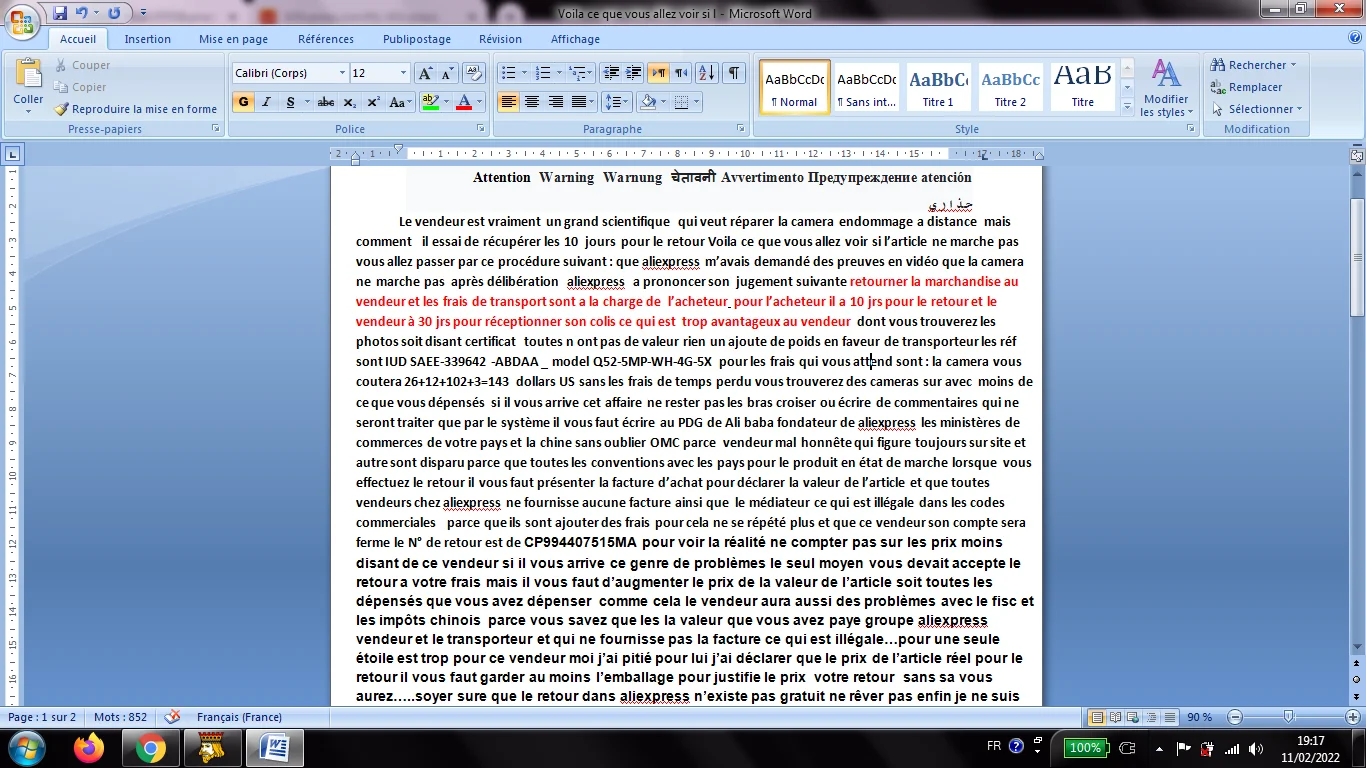The height and width of the screenshot is (768, 1366).
Task: Open the Publipostage tab
Action: tap(416, 39)
